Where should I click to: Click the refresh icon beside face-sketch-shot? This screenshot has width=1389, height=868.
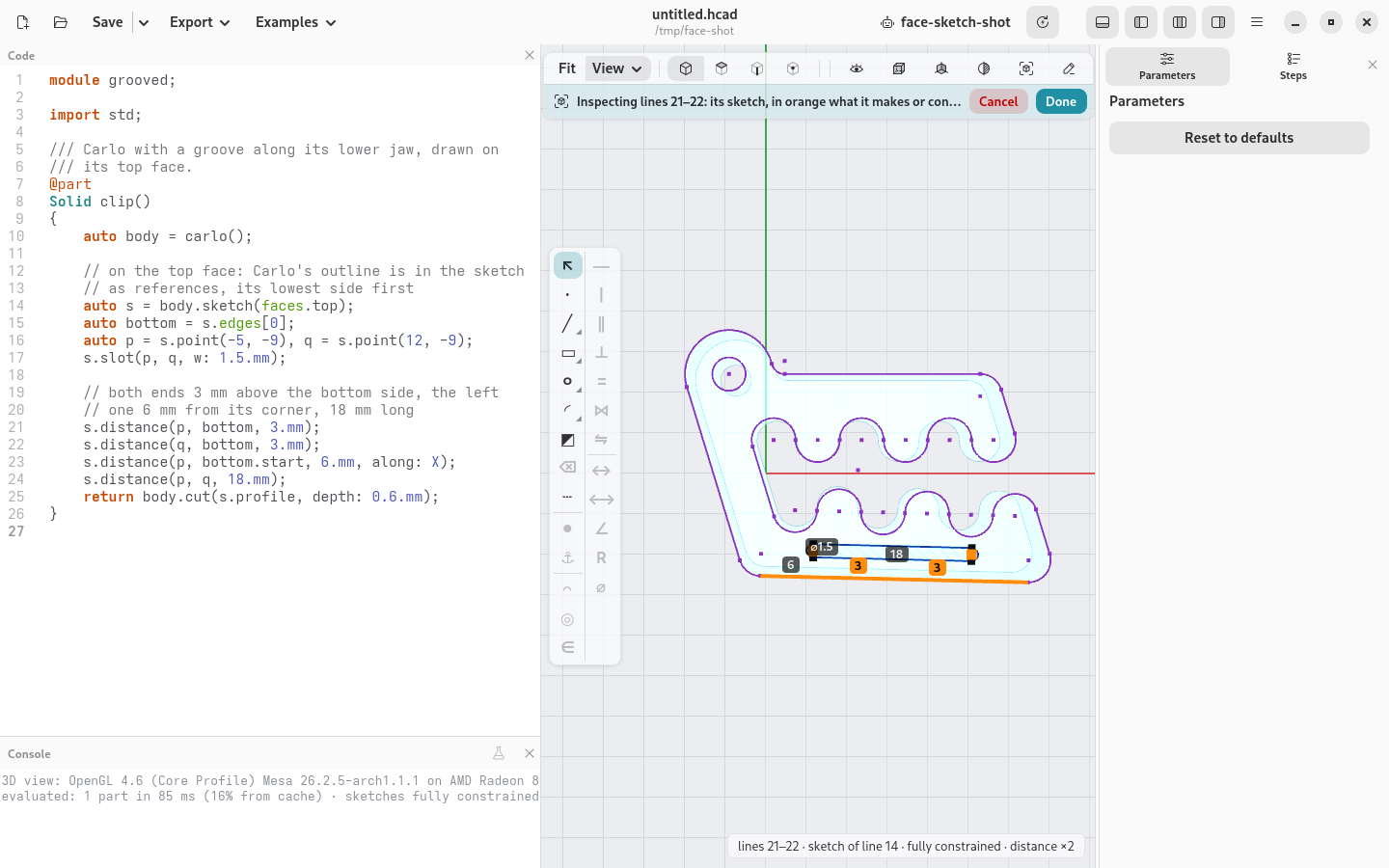(1043, 22)
